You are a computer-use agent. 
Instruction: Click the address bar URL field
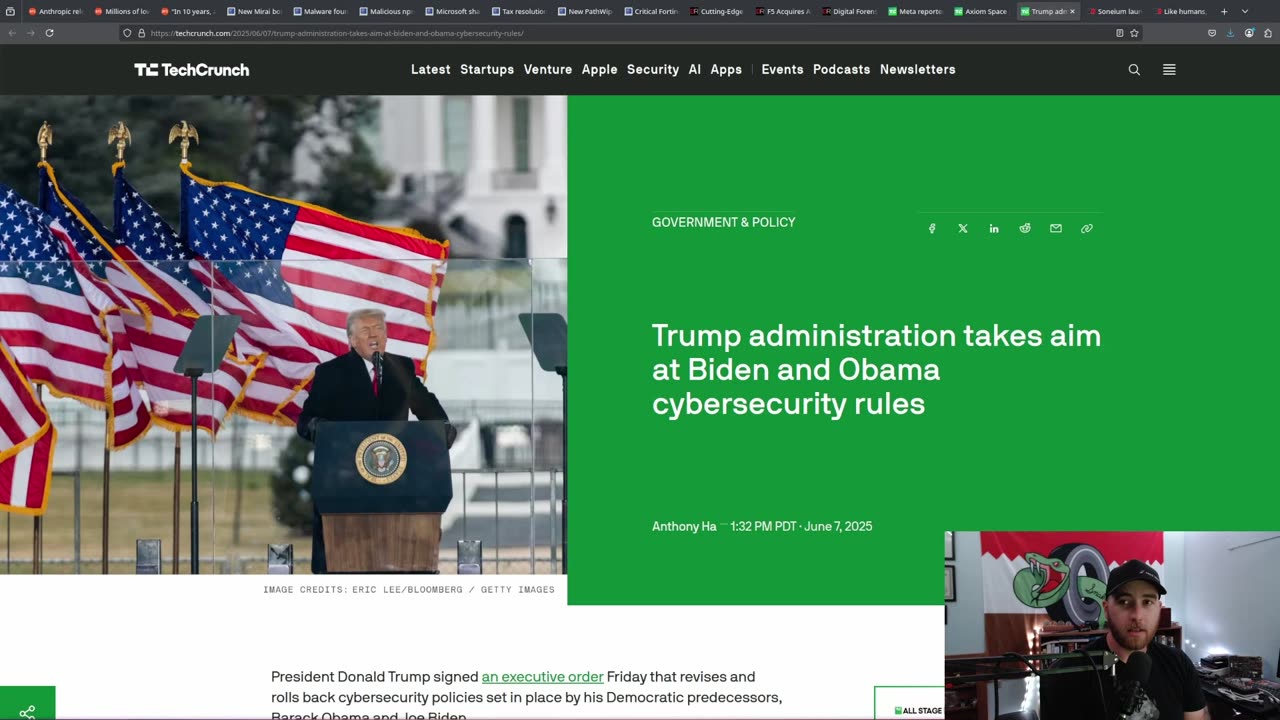tap(630, 33)
